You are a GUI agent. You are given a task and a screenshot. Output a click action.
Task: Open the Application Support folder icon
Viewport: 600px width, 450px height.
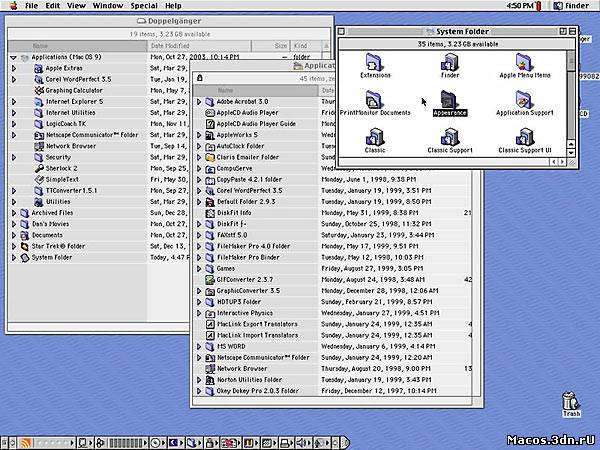tap(525, 100)
